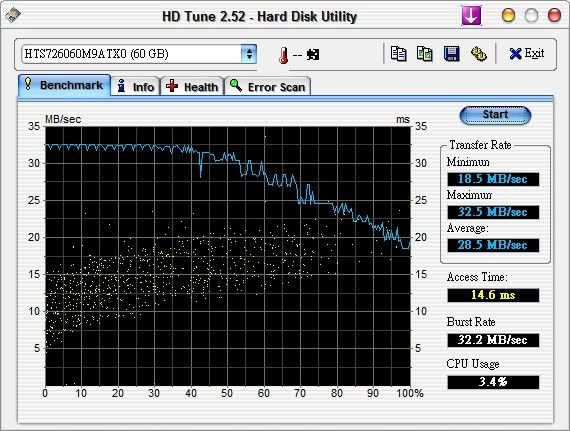Click the HD Tune app icon in title bar

13,15
